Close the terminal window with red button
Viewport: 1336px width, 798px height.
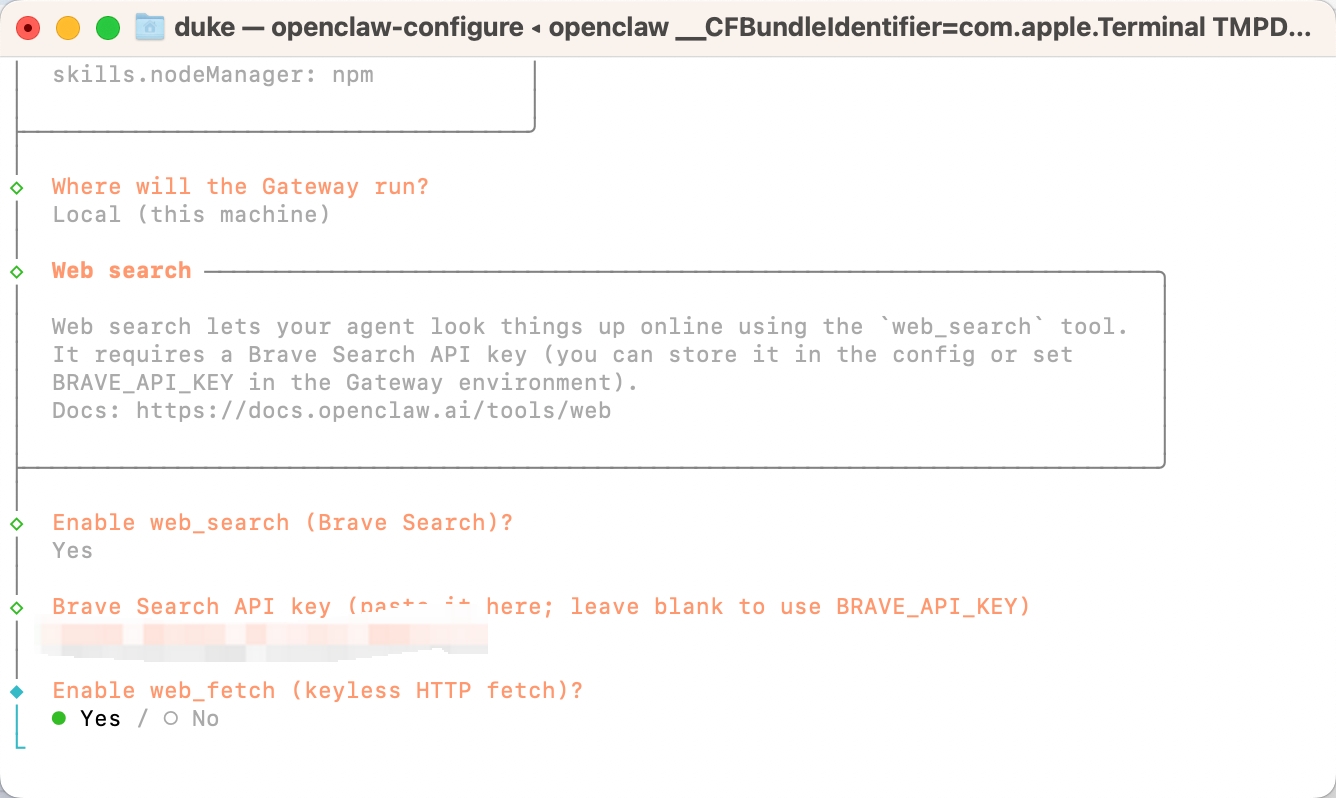click(28, 28)
